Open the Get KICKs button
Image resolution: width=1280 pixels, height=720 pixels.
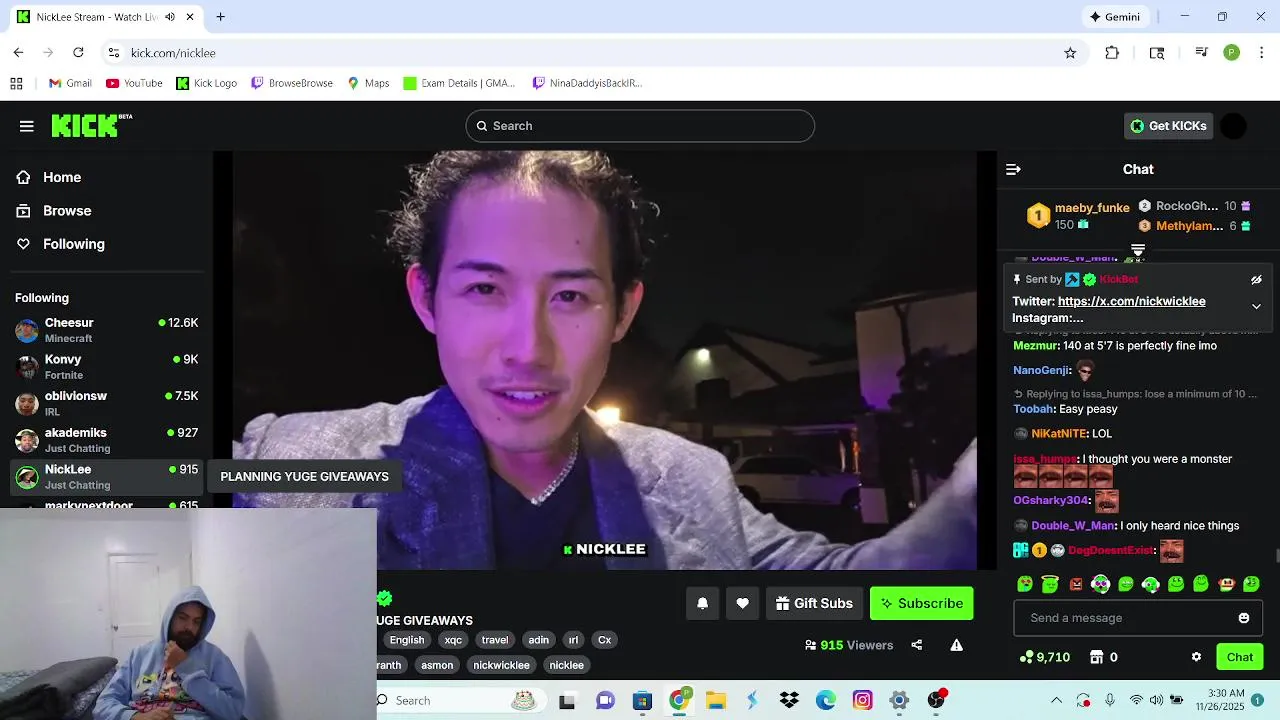pos(1168,126)
